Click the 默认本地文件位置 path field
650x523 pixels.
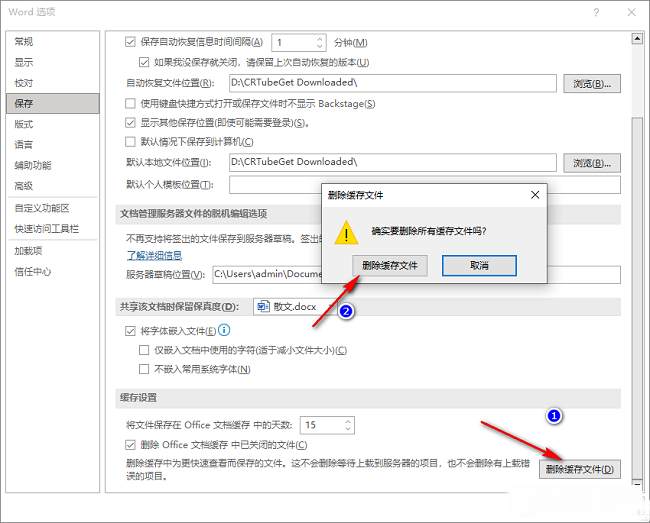[x=393, y=162]
